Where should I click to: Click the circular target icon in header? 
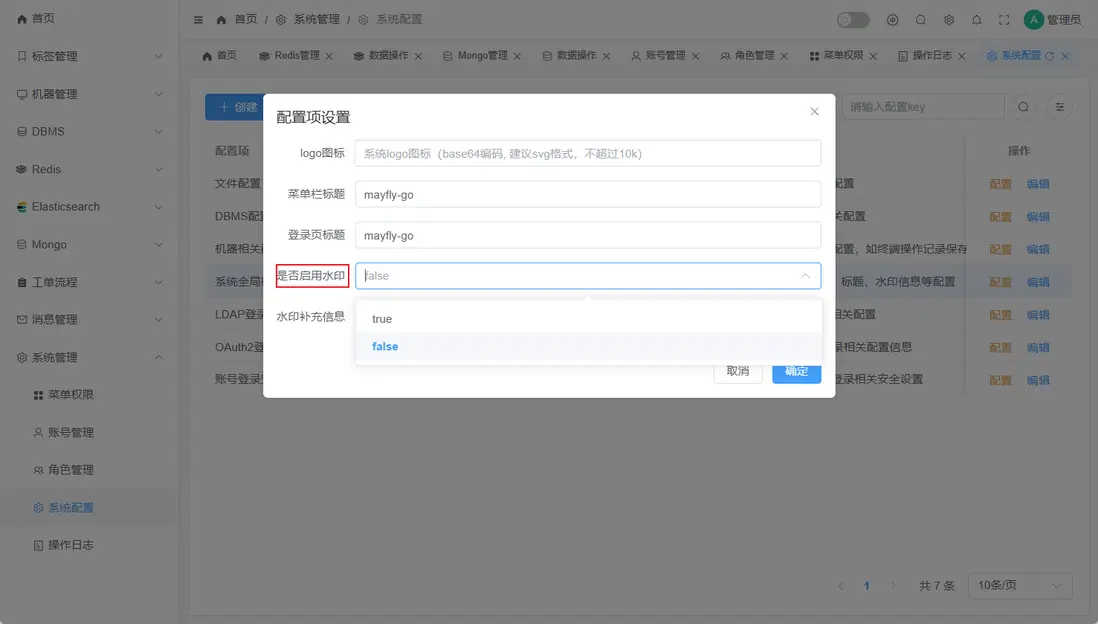[892, 20]
